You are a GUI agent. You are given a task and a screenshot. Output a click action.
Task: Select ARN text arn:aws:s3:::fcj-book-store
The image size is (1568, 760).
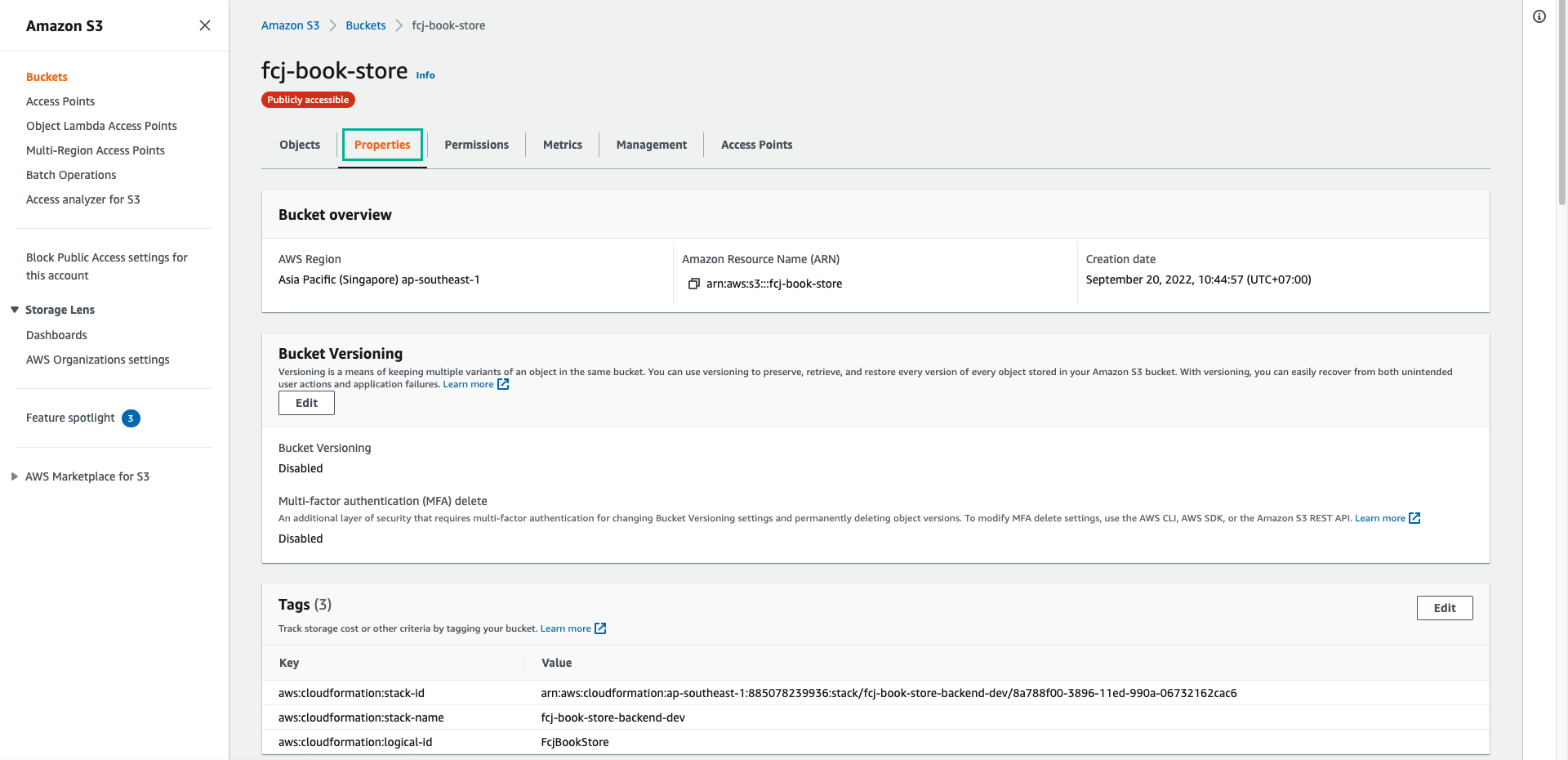pyautogui.click(x=774, y=284)
